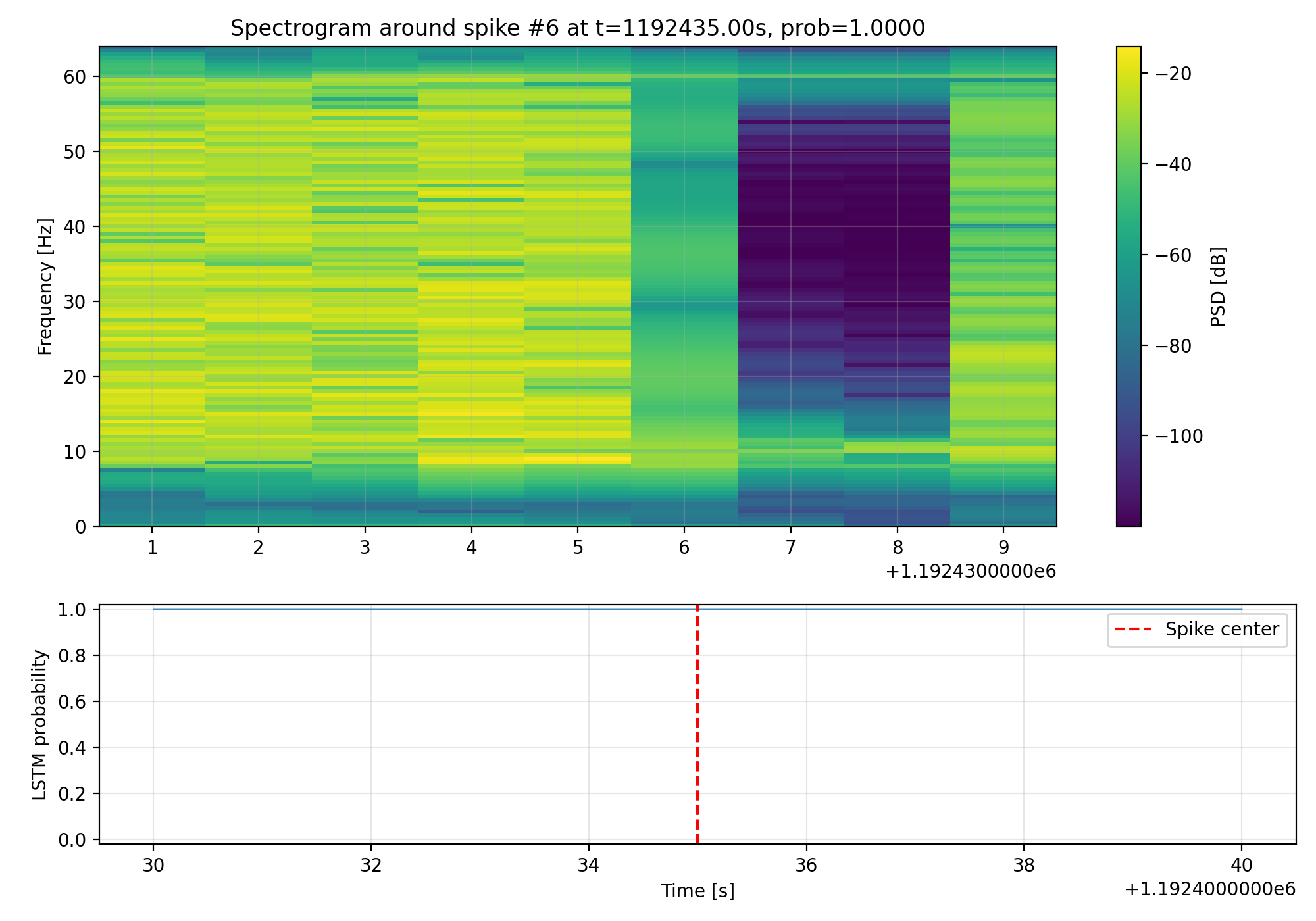Click the 0.0 probability tick label
Screen dimensions: 1316x921
click(x=72, y=840)
